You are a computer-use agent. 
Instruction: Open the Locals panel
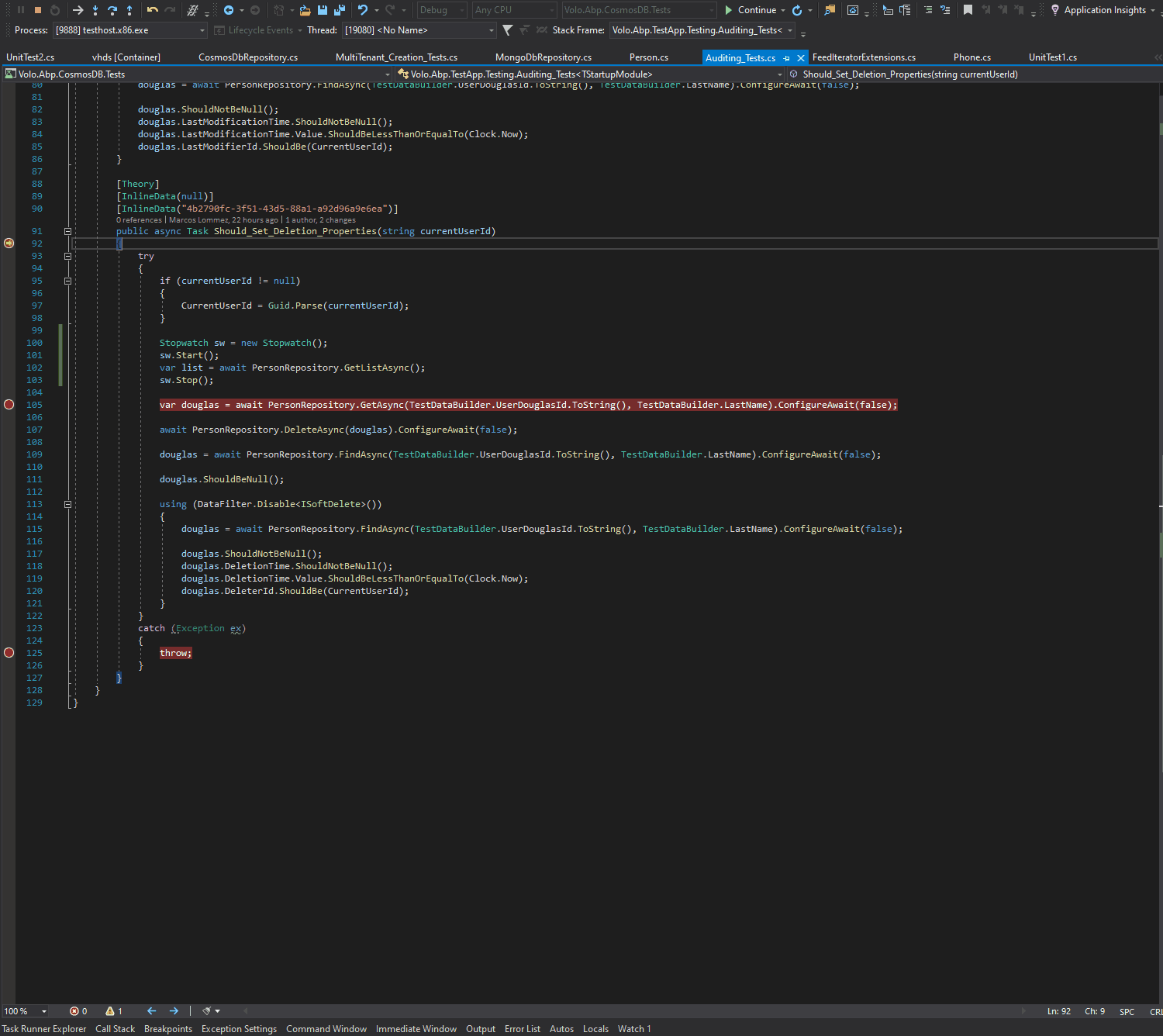click(595, 1028)
